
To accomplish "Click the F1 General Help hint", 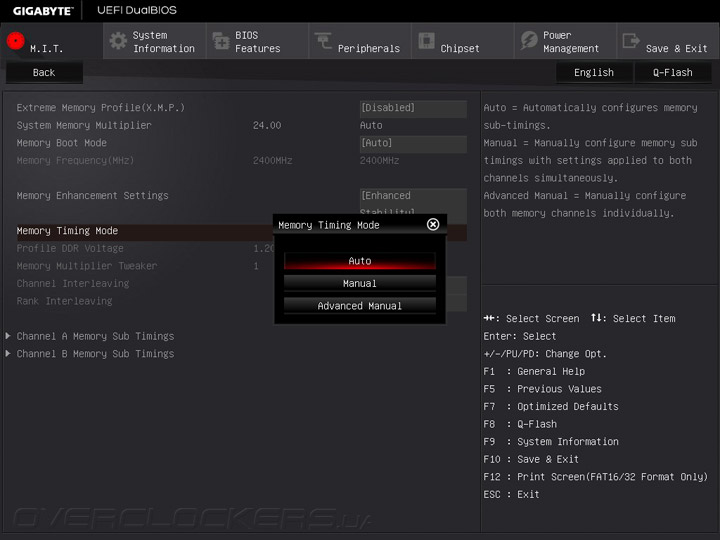I will point(534,371).
